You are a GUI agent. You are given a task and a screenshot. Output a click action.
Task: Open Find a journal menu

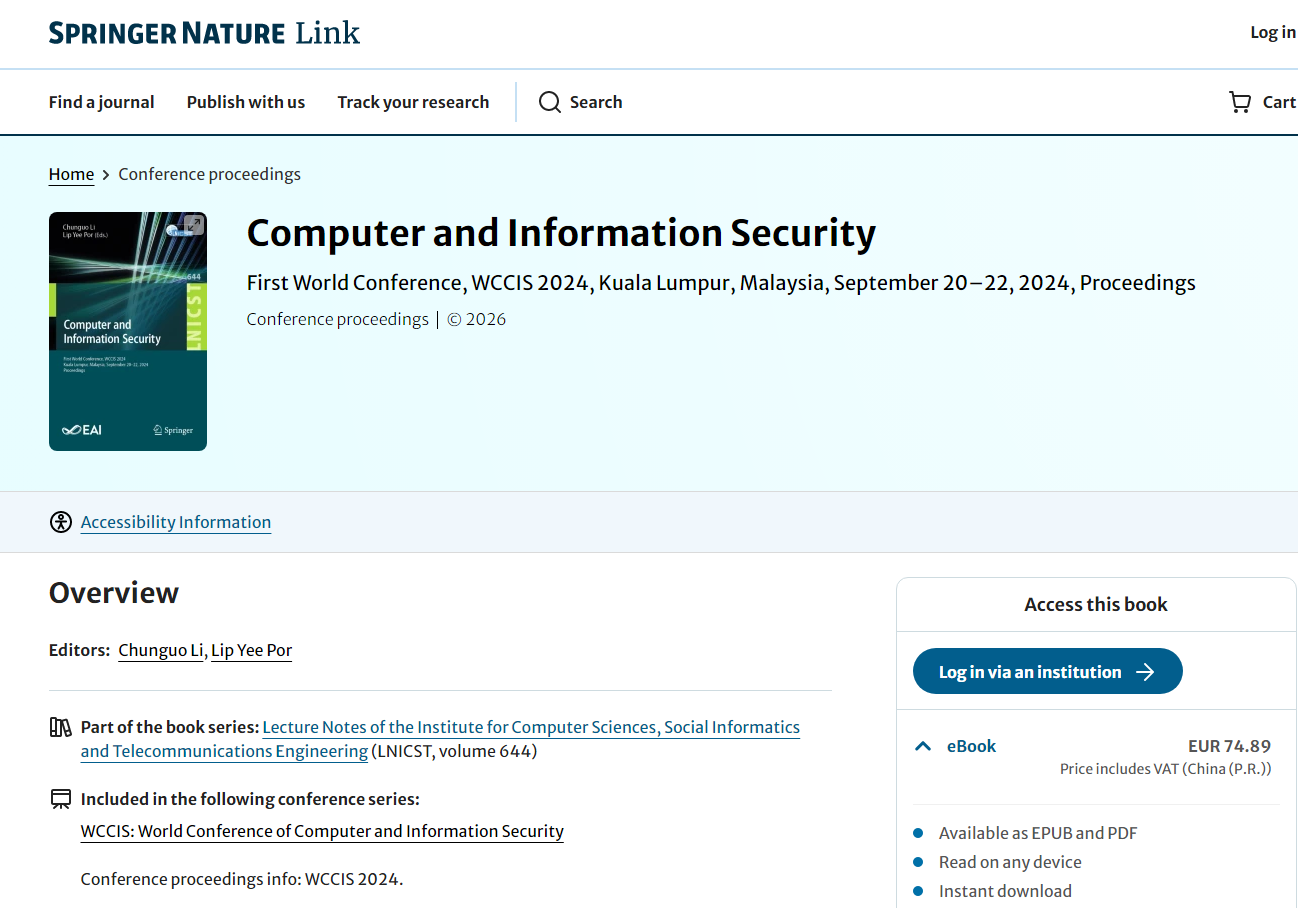click(102, 102)
